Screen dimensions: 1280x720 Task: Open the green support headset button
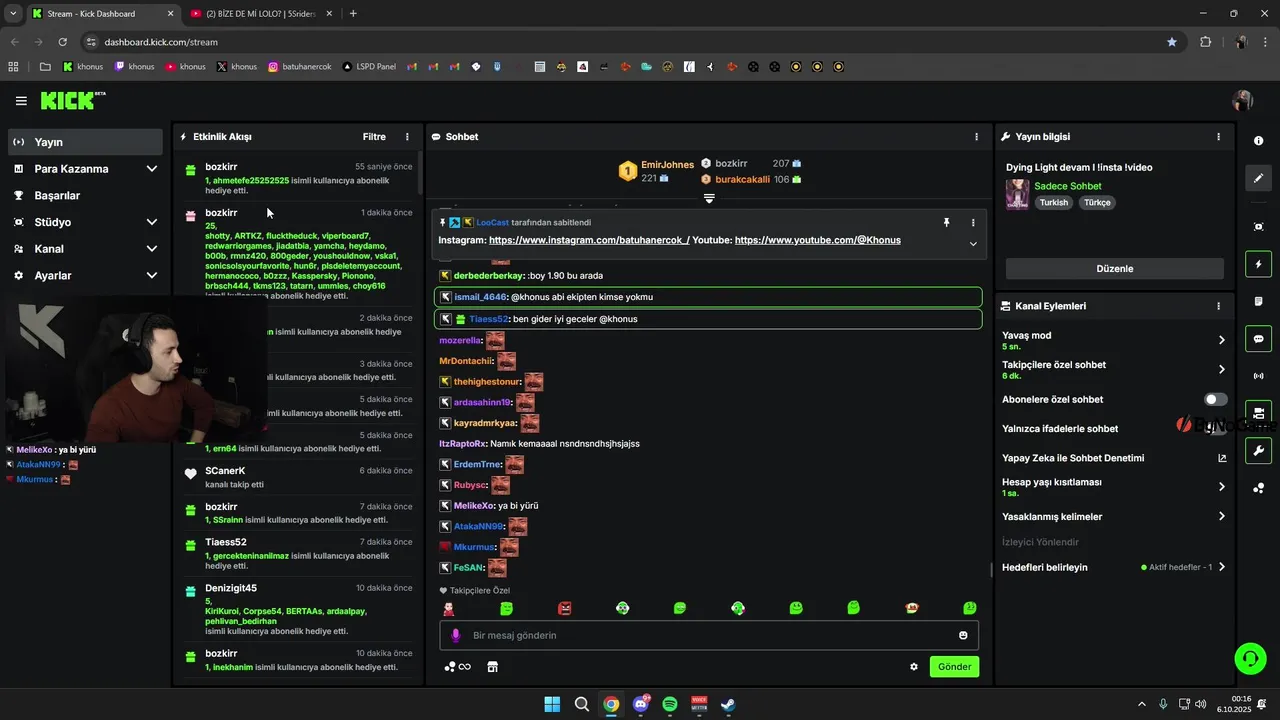coord(1250,658)
